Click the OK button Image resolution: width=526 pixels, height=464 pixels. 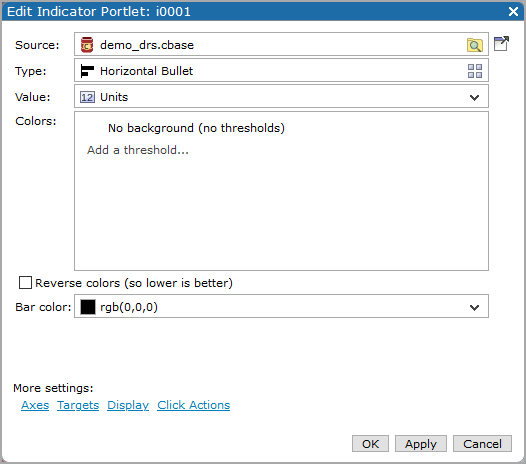tap(370, 444)
